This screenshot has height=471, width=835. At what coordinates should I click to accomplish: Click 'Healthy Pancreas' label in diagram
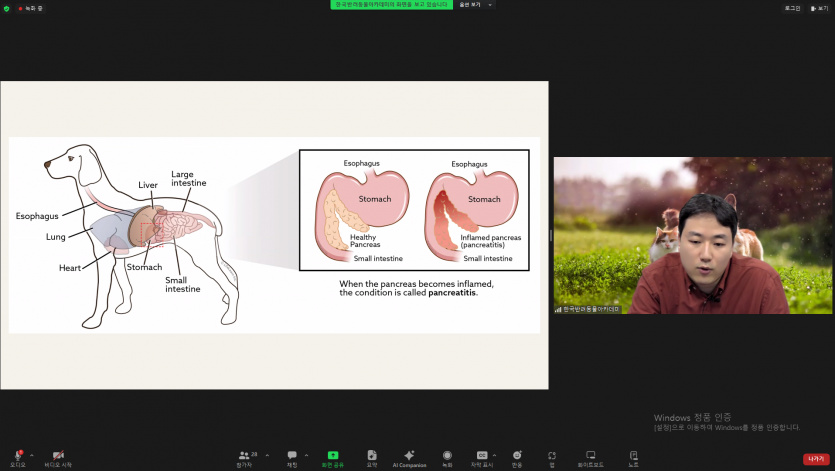365,241
